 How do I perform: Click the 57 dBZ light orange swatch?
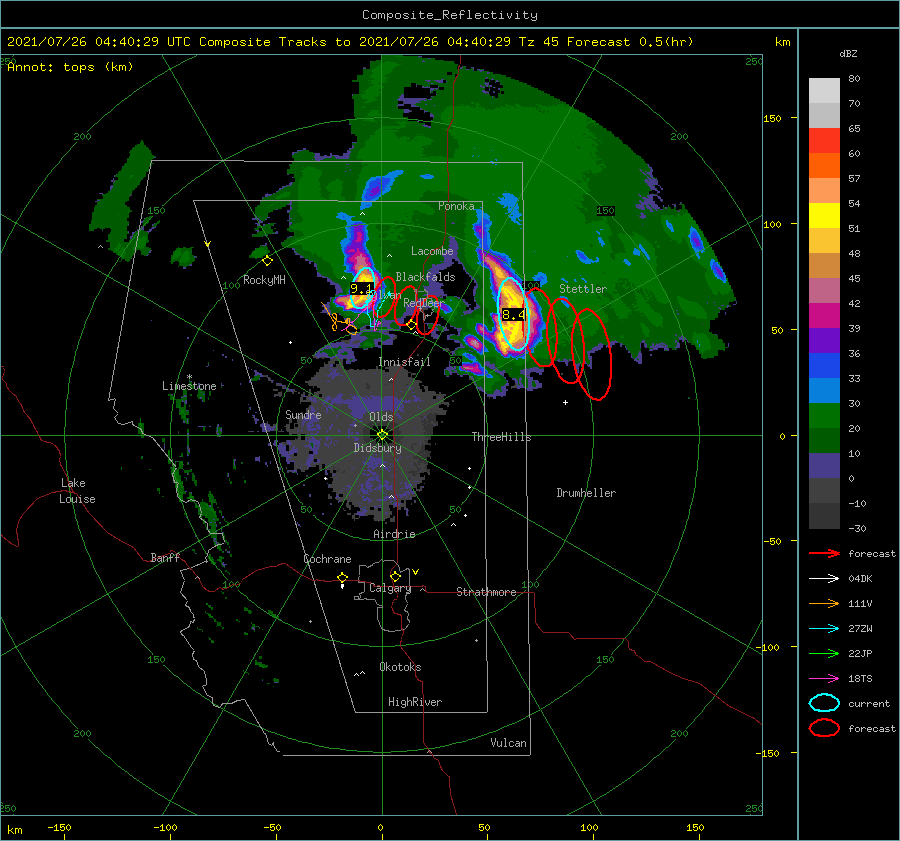click(824, 190)
